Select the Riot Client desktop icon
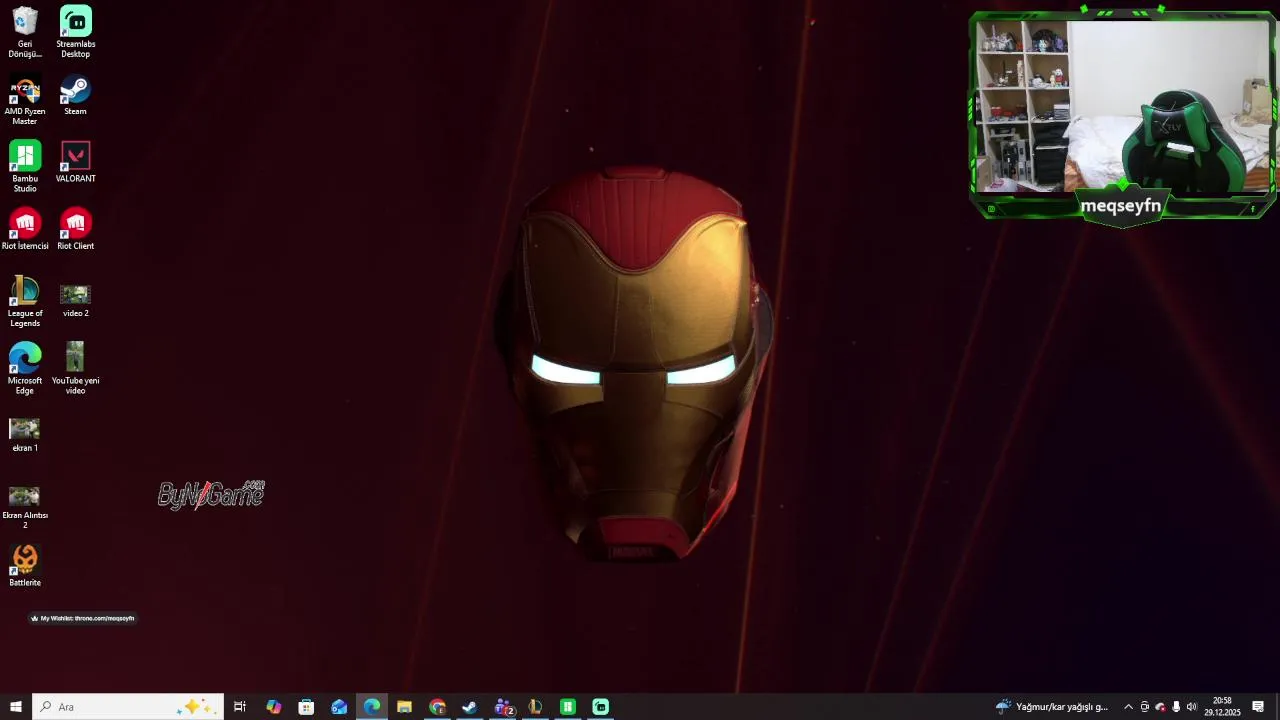The height and width of the screenshot is (720, 1280). point(76,229)
